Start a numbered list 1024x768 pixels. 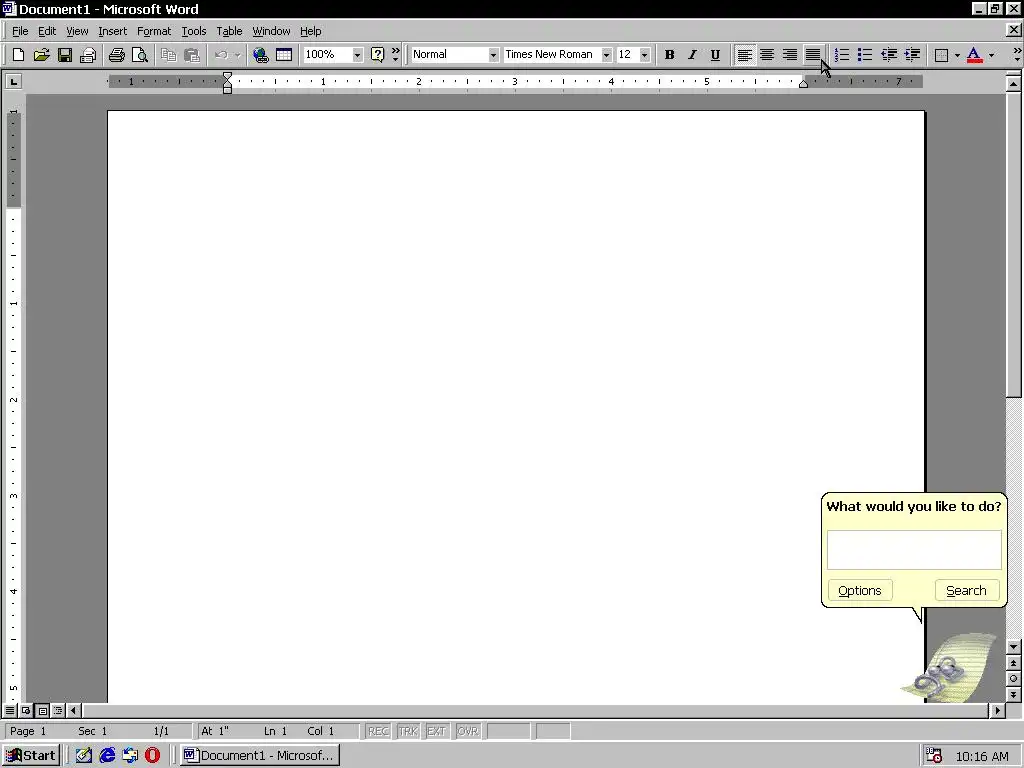[842, 55]
